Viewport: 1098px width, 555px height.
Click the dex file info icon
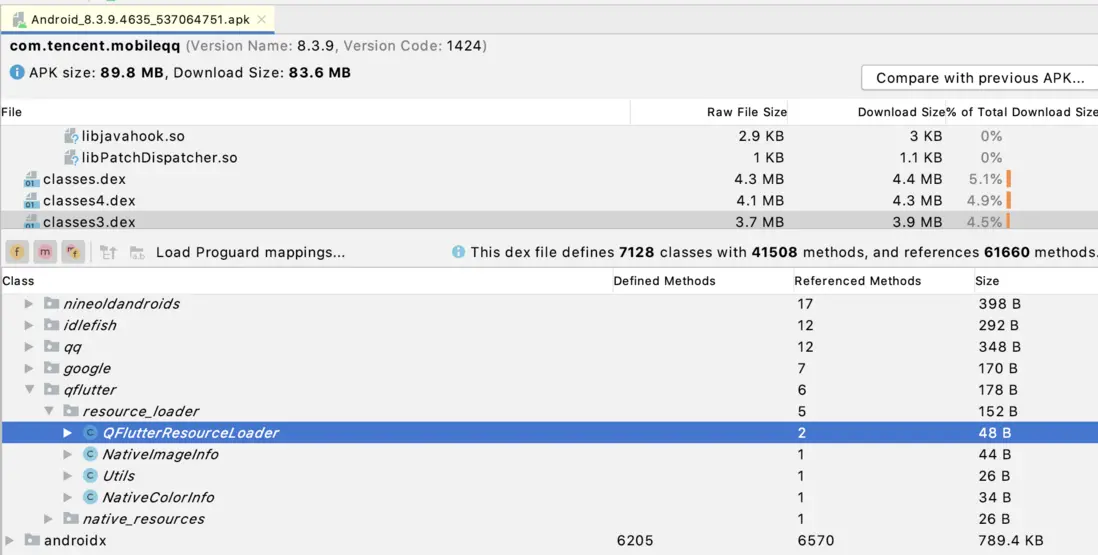point(458,252)
